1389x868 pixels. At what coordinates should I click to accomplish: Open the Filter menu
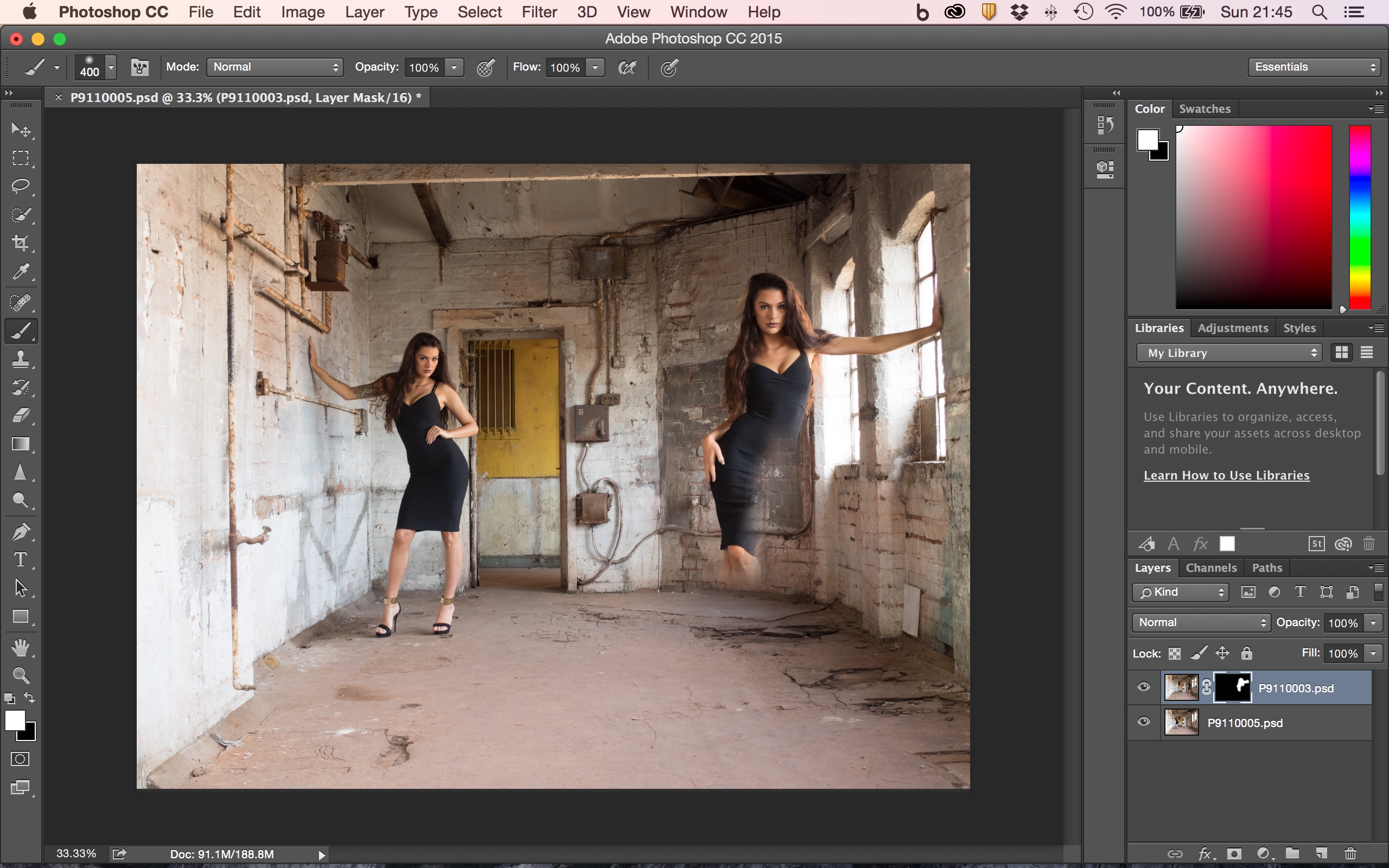coord(538,12)
